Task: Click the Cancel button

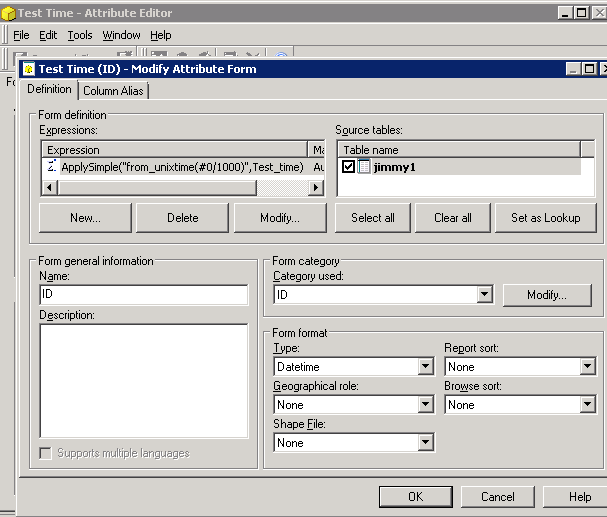Action: [x=498, y=496]
